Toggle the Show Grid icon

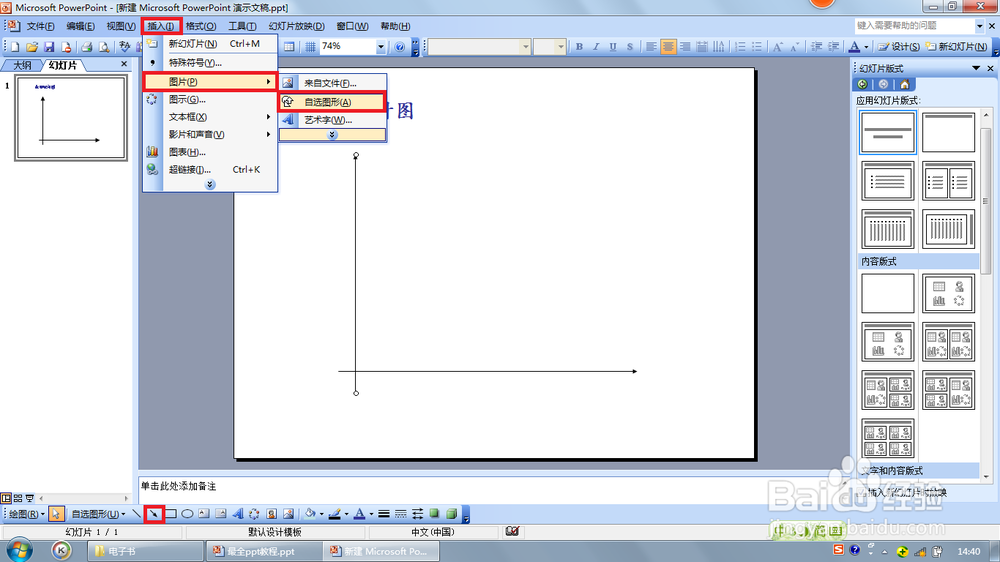tap(310, 47)
